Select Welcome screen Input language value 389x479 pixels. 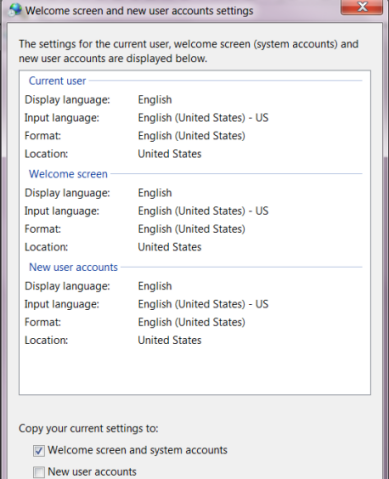pyautogui.click(x=203, y=211)
